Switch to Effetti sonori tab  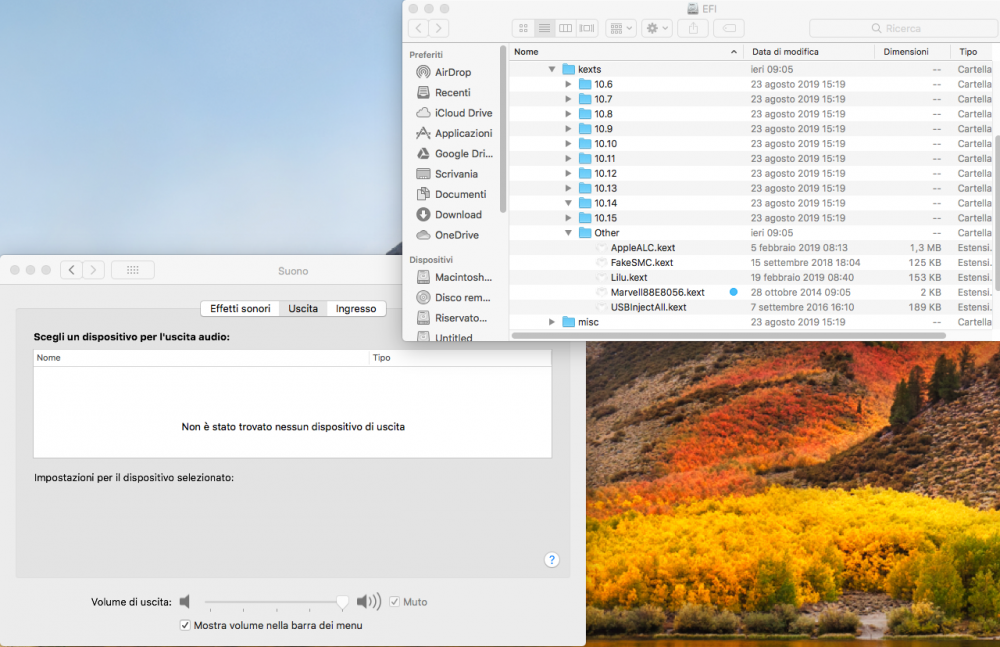(240, 308)
